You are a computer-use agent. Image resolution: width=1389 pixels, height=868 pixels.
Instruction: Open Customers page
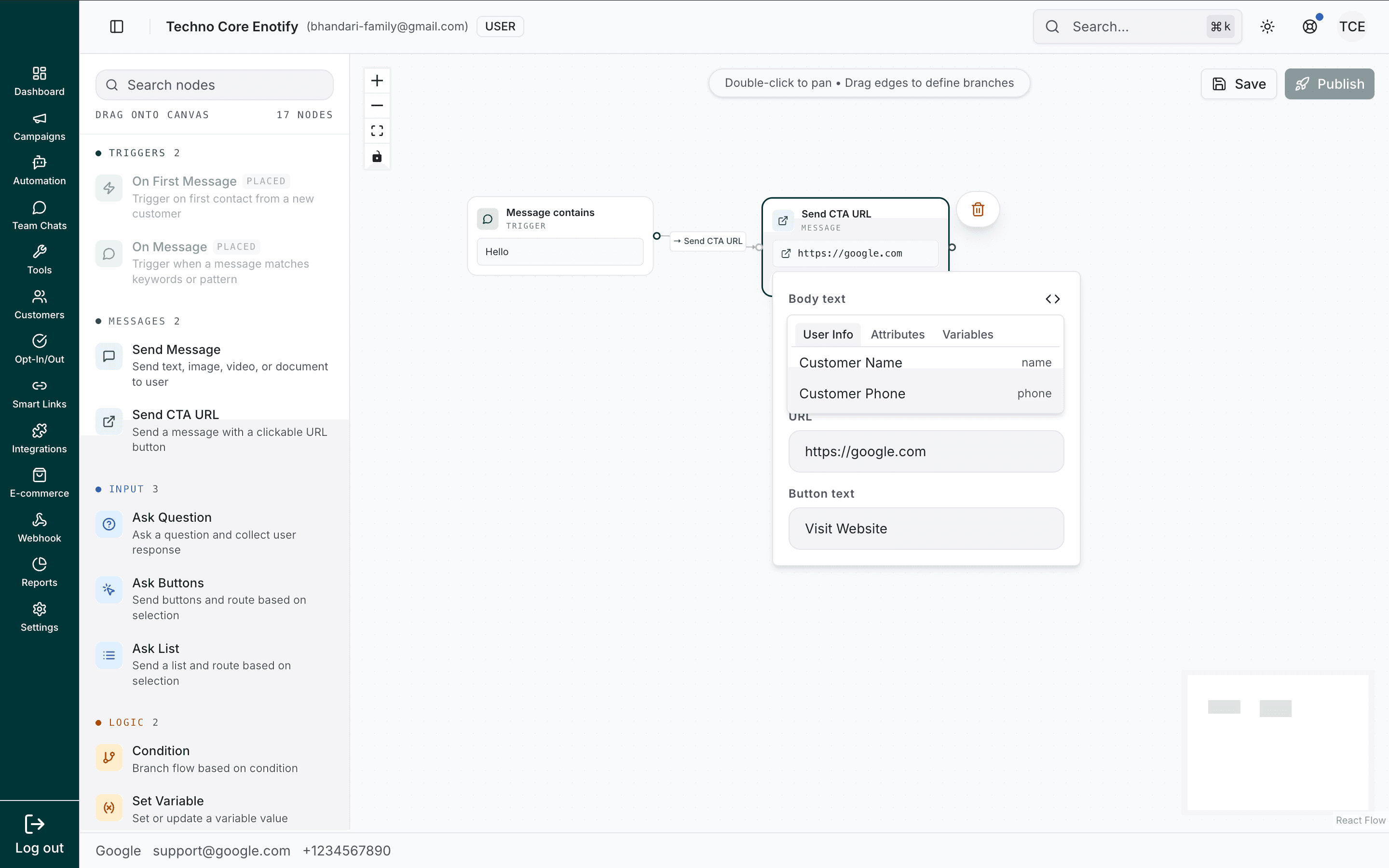click(39, 304)
